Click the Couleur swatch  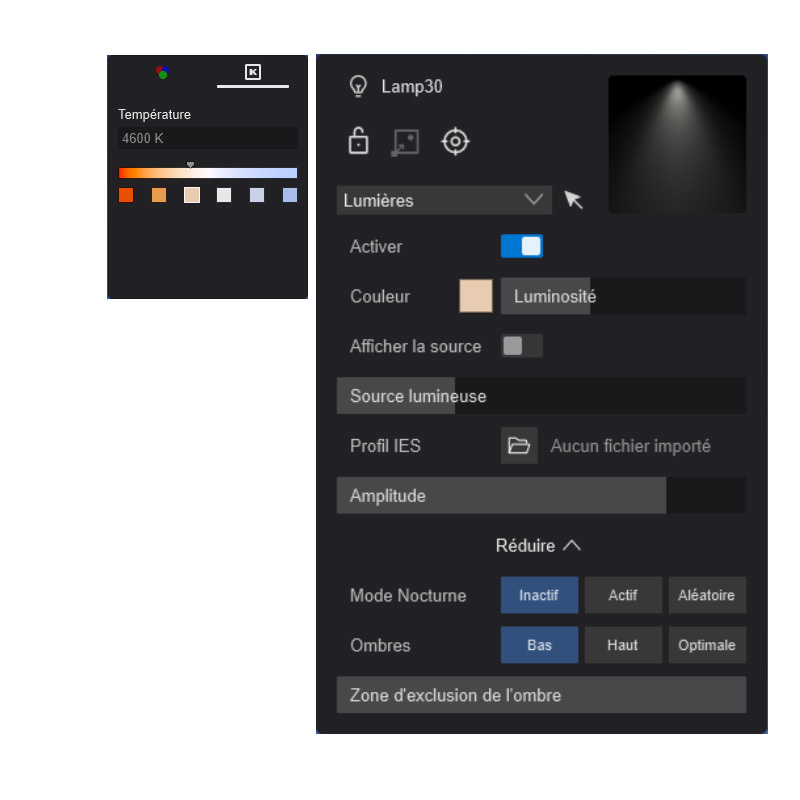[476, 296]
